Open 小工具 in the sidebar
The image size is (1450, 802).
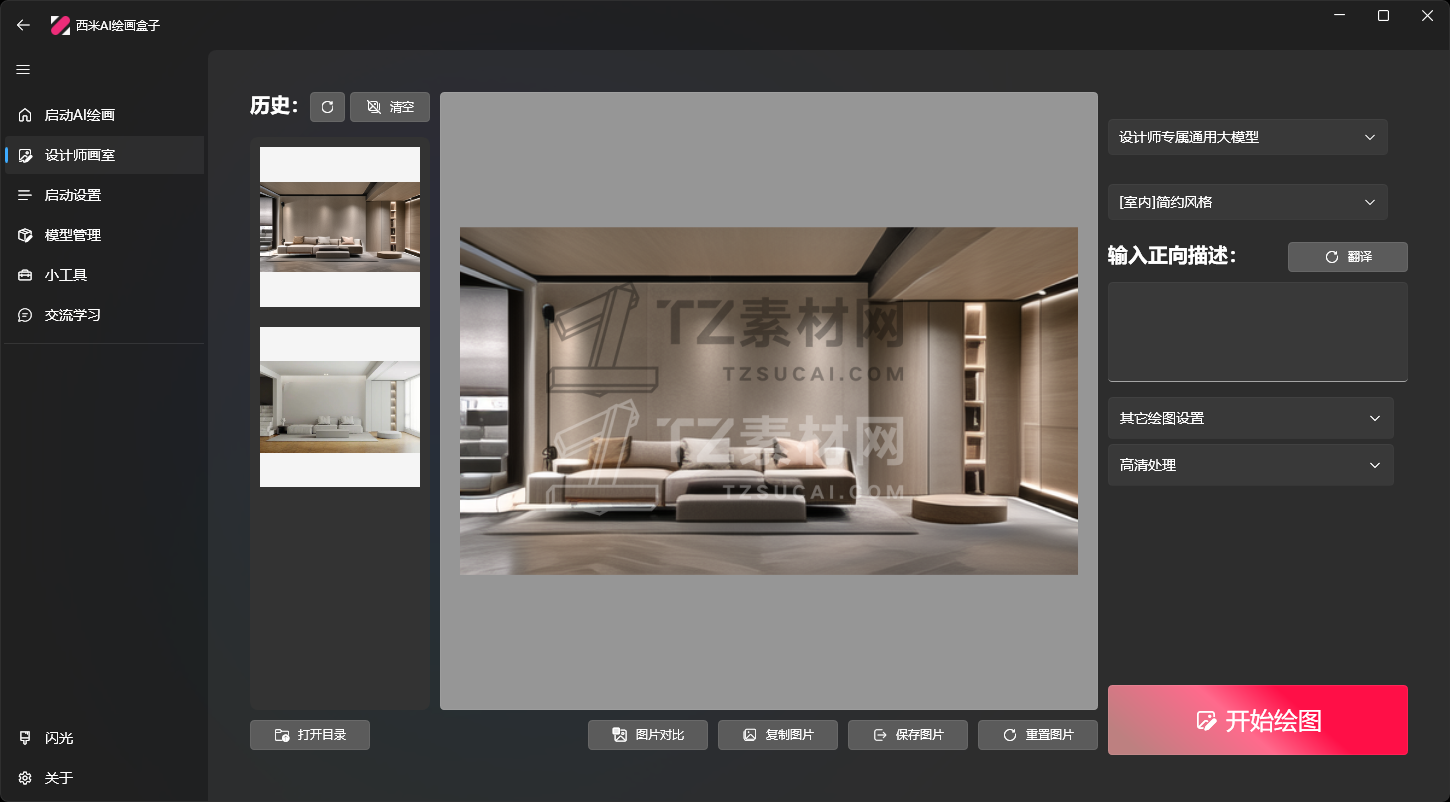click(x=105, y=275)
